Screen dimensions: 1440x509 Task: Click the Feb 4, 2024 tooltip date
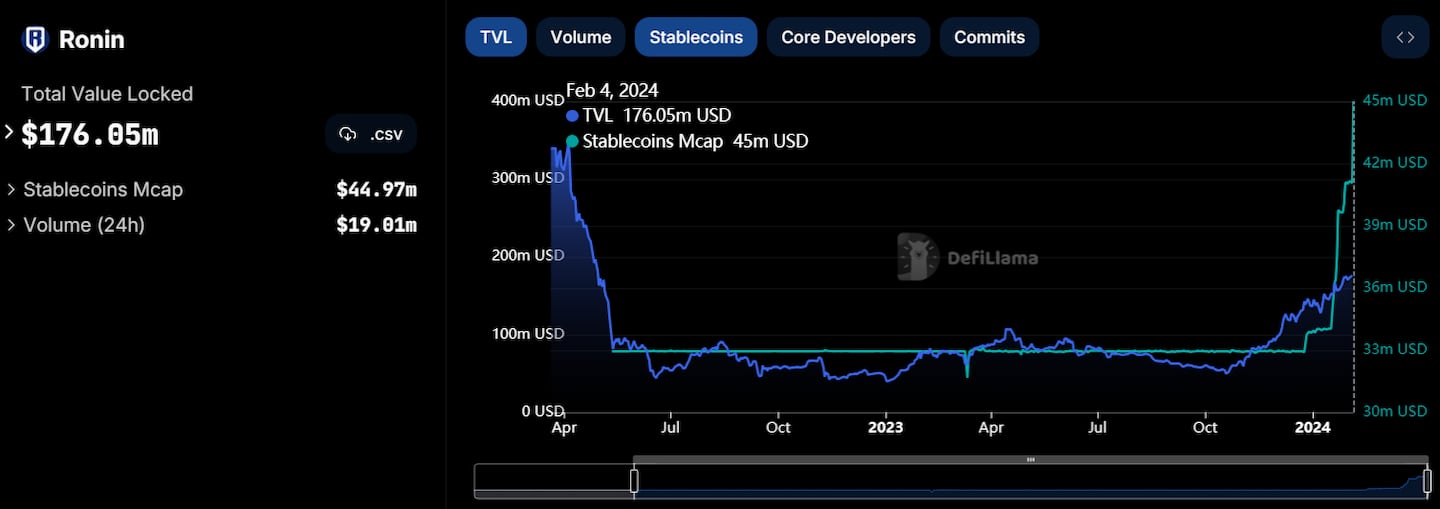click(x=612, y=91)
